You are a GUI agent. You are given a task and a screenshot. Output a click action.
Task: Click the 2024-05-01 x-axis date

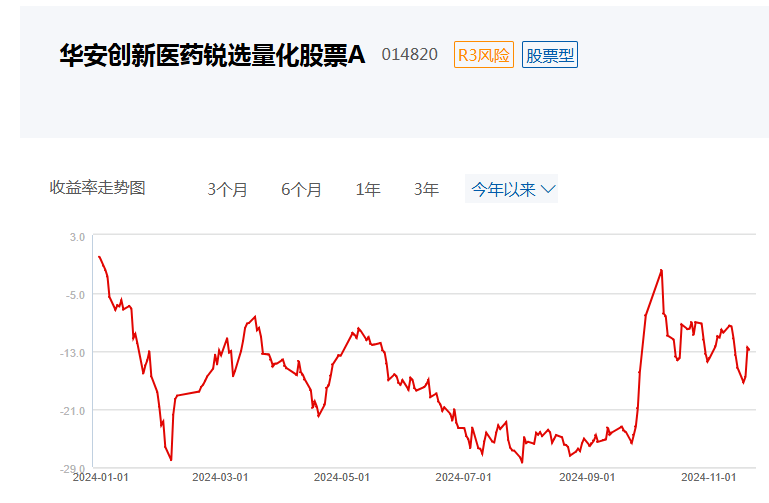[342, 478]
